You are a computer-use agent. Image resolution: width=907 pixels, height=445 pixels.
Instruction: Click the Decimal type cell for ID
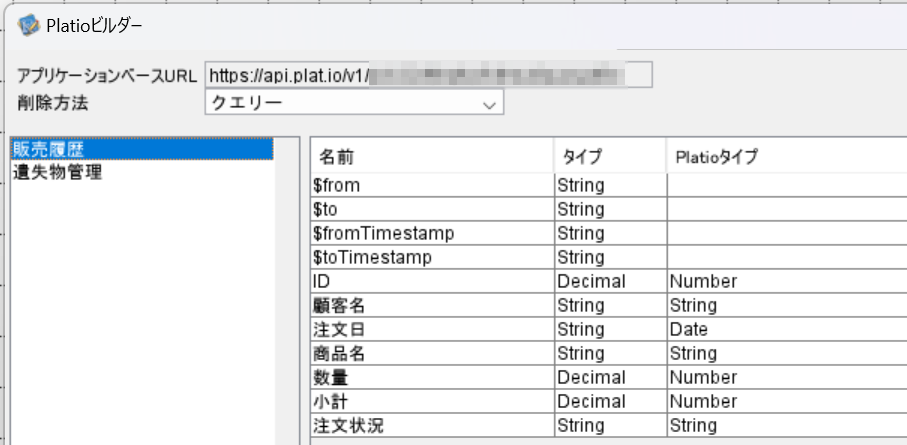[610, 281]
